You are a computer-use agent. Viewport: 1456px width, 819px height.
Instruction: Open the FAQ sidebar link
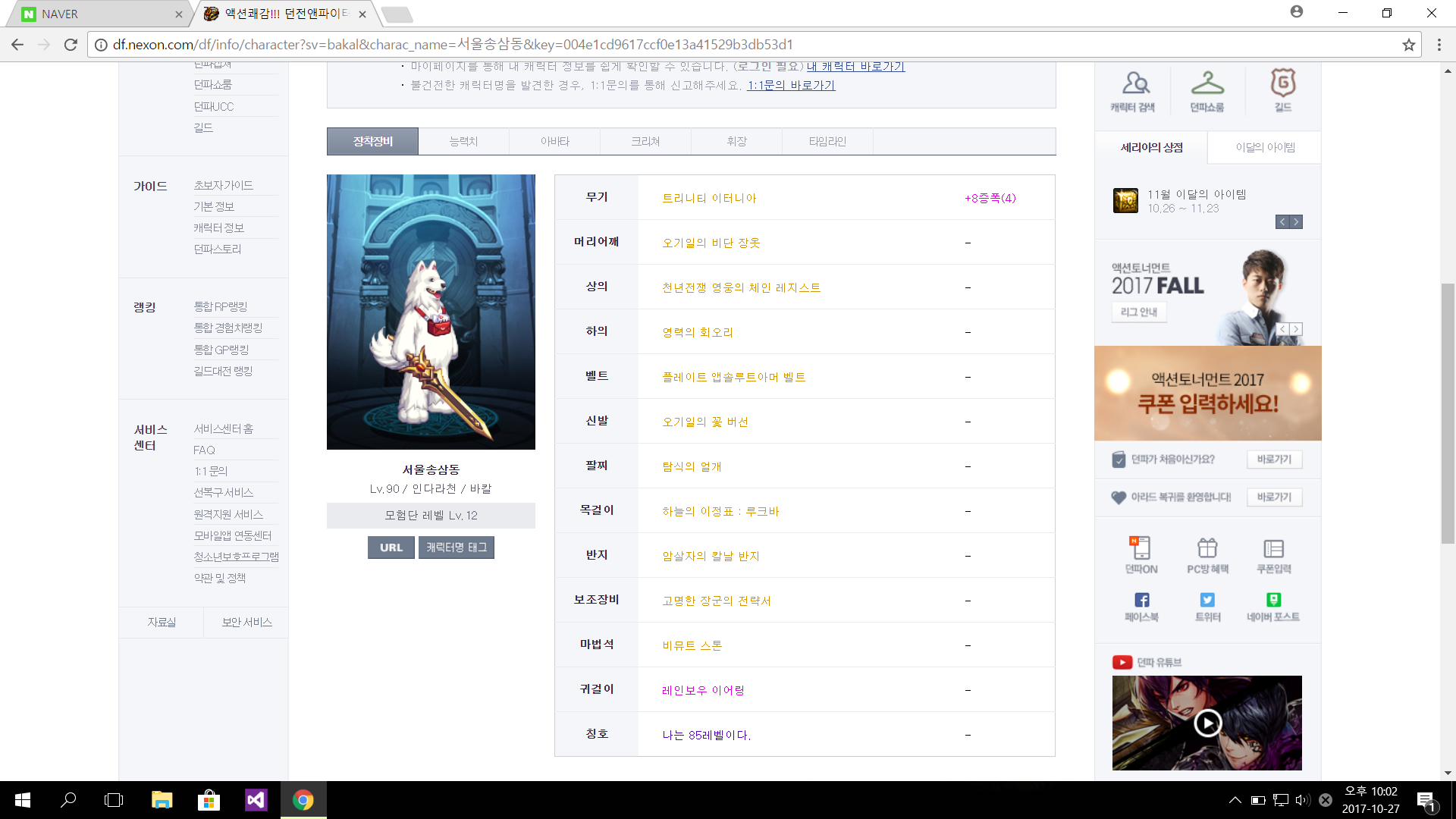coord(204,450)
